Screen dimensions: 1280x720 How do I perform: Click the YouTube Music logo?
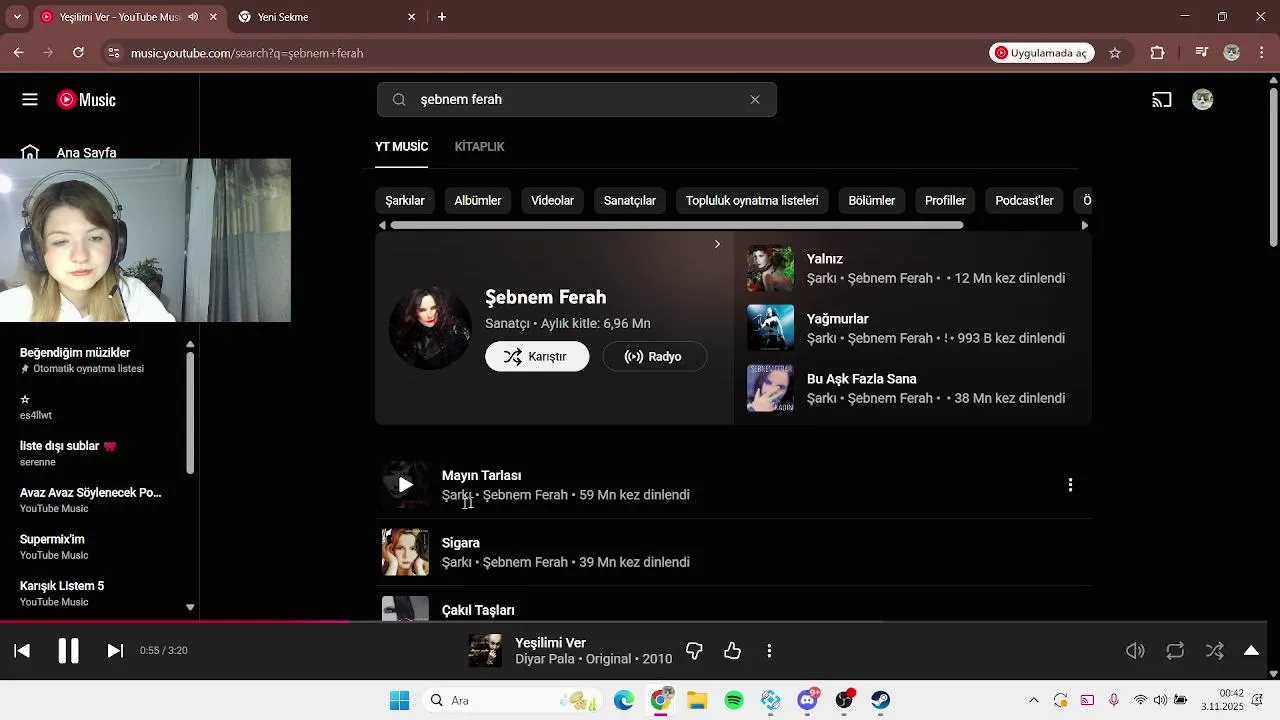(86, 100)
